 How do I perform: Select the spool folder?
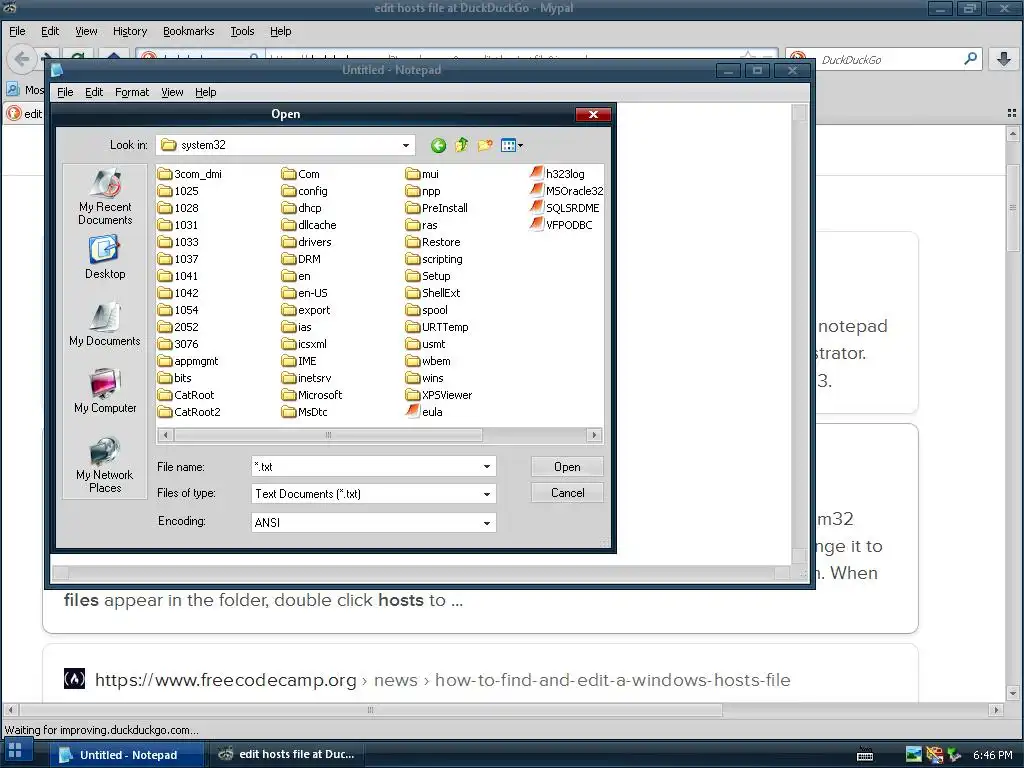coord(426,310)
